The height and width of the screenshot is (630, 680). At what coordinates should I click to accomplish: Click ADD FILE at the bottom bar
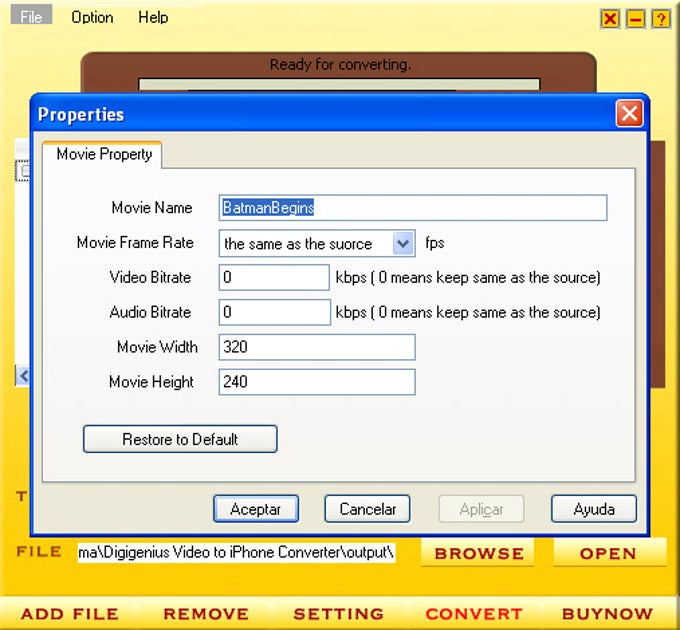(x=70, y=614)
